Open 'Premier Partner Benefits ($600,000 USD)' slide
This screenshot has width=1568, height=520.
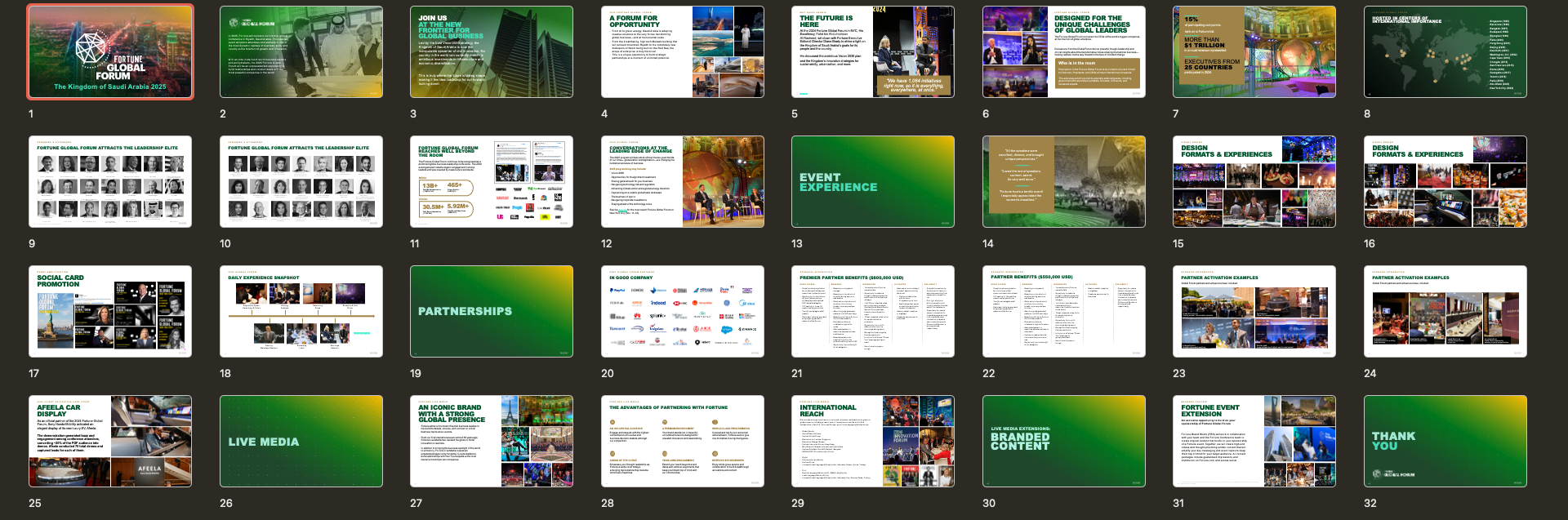pyautogui.click(x=873, y=312)
